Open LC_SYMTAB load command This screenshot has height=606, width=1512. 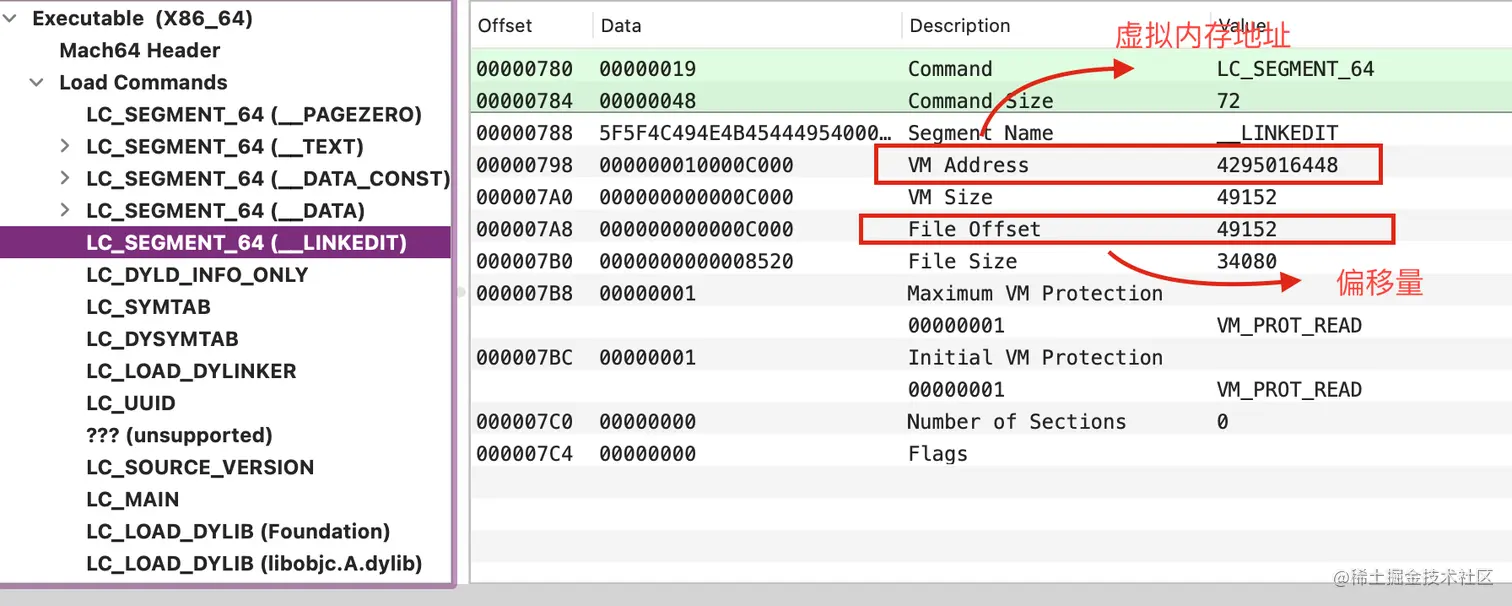coord(148,306)
